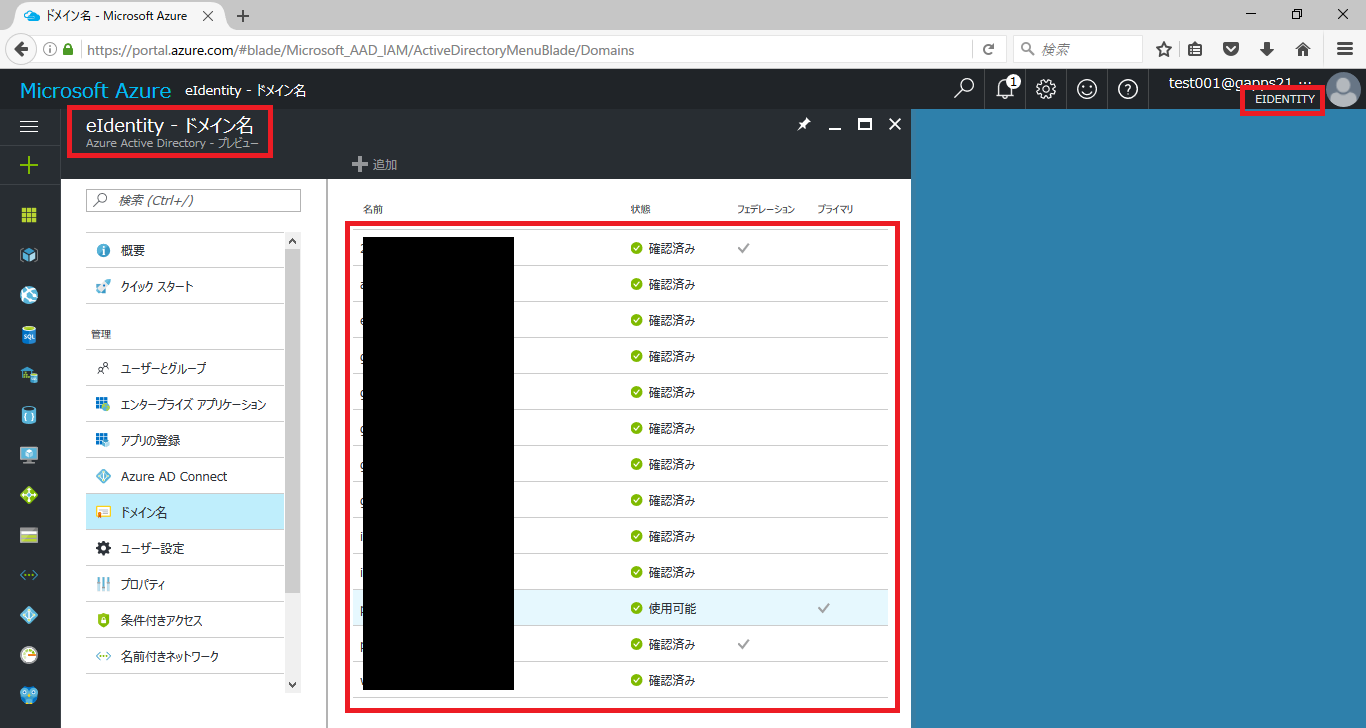This screenshot has width=1366, height=728.
Task: Reload the page with refresh icon
Action: [988, 49]
